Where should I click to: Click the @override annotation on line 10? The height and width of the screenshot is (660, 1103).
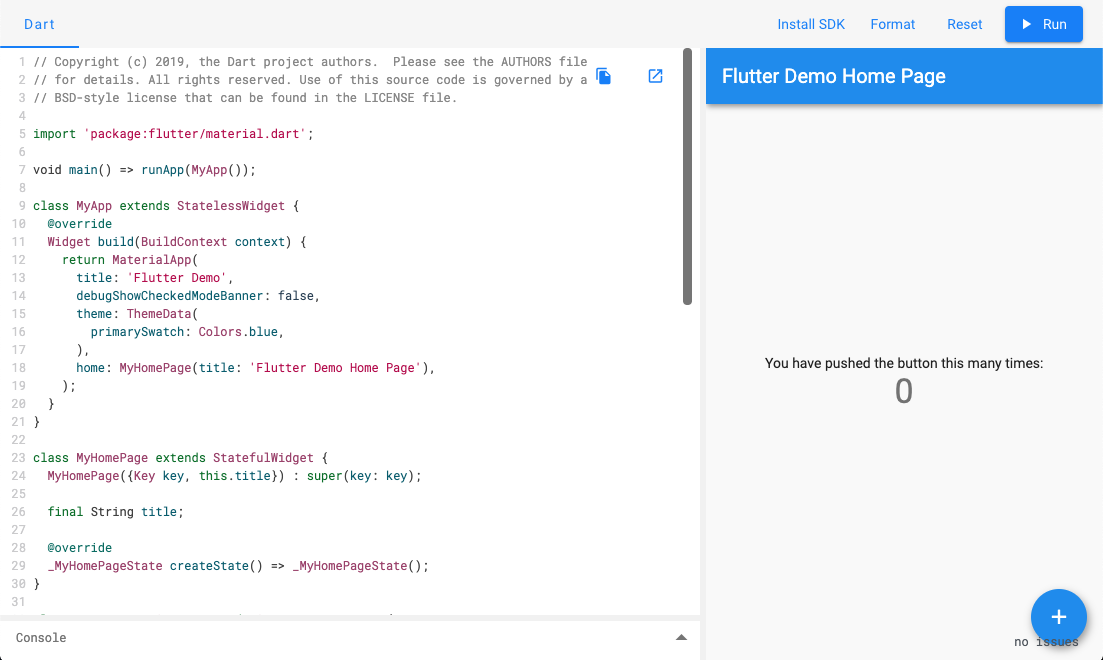[79, 224]
